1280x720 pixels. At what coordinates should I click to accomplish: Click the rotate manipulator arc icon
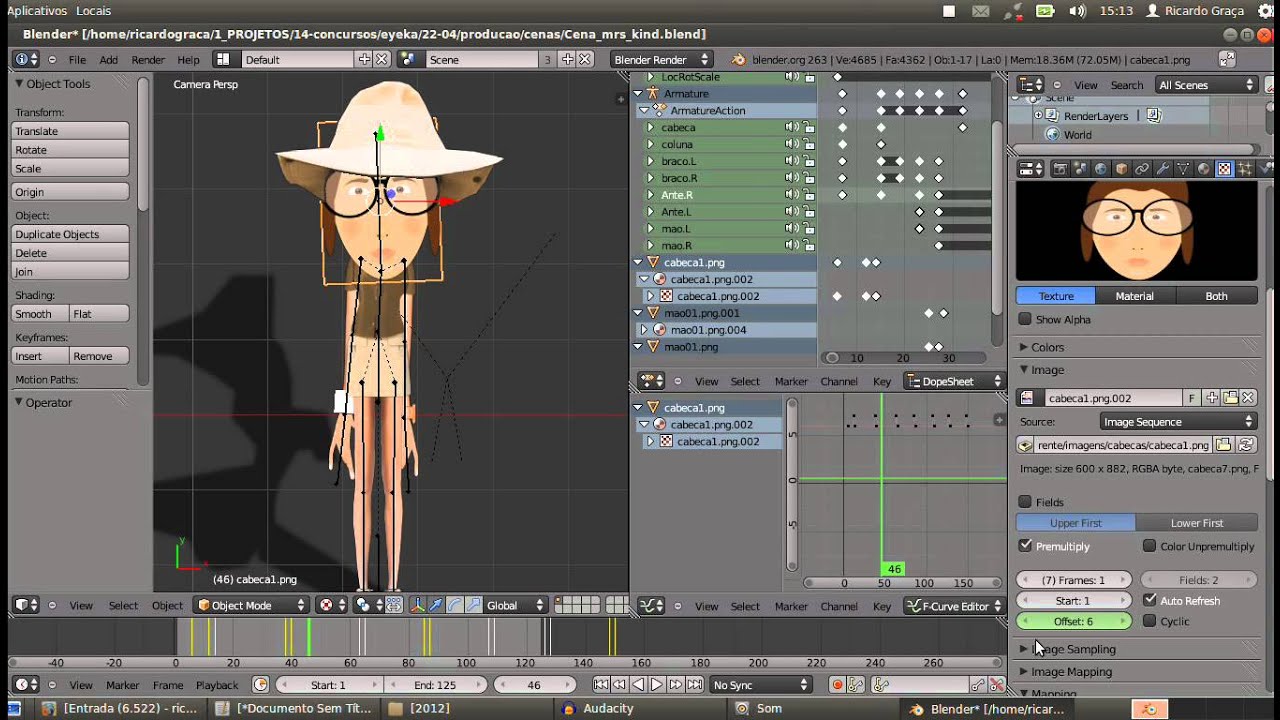[455, 605]
